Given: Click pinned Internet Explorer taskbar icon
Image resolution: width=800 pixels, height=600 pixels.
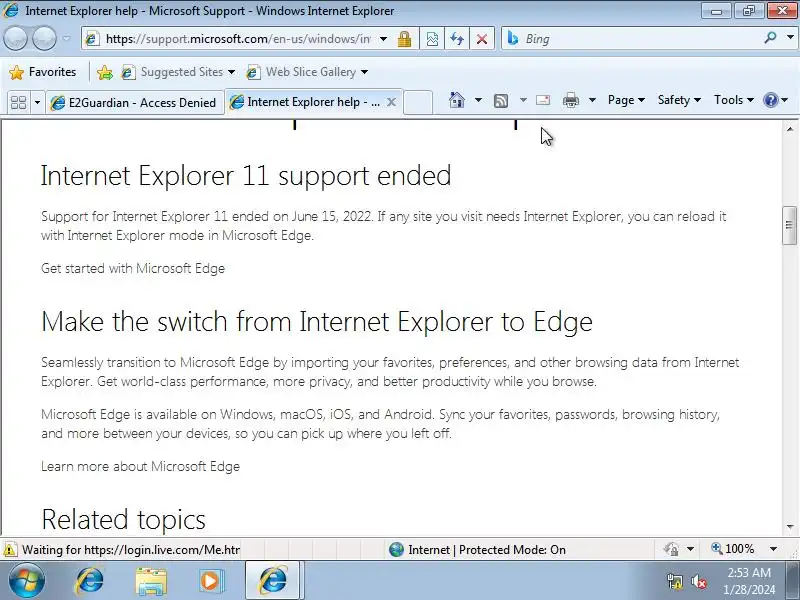Looking at the screenshot, I should 89,581.
